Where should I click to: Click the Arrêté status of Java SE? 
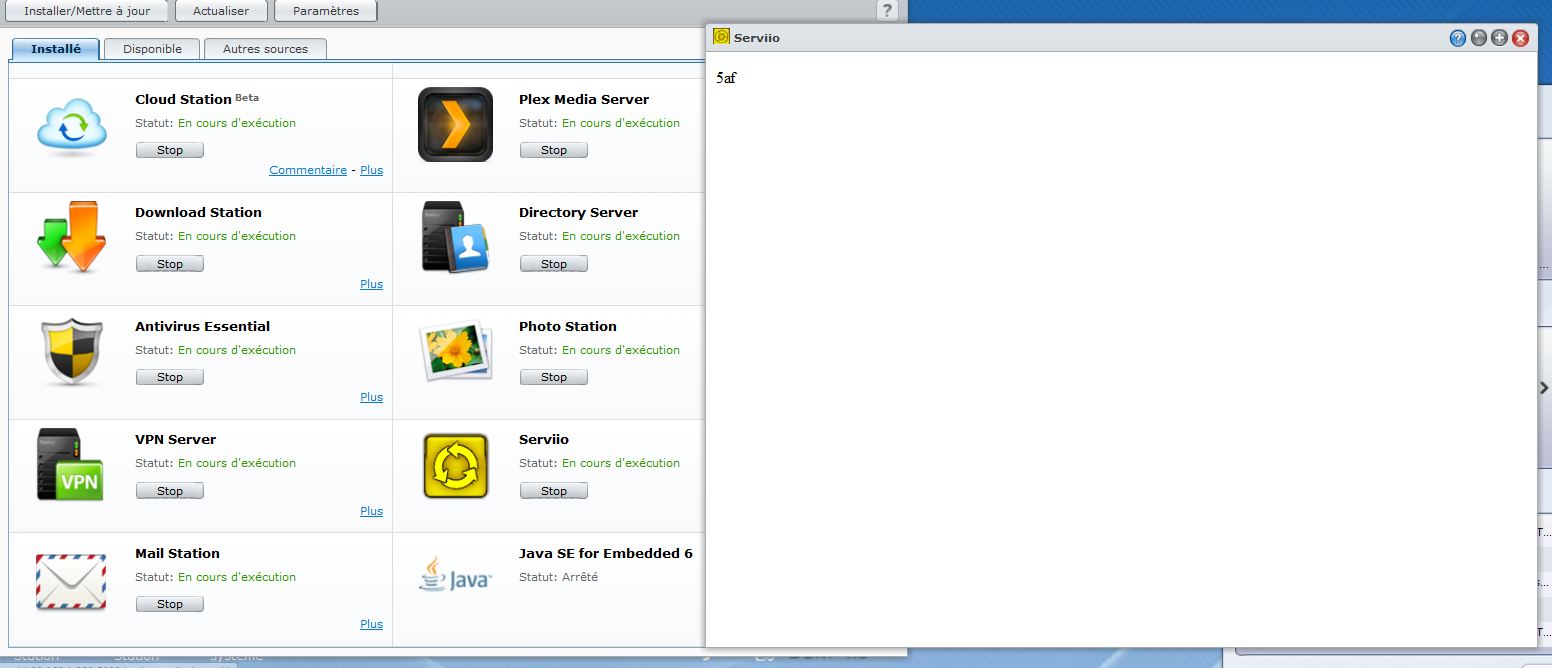[x=580, y=577]
